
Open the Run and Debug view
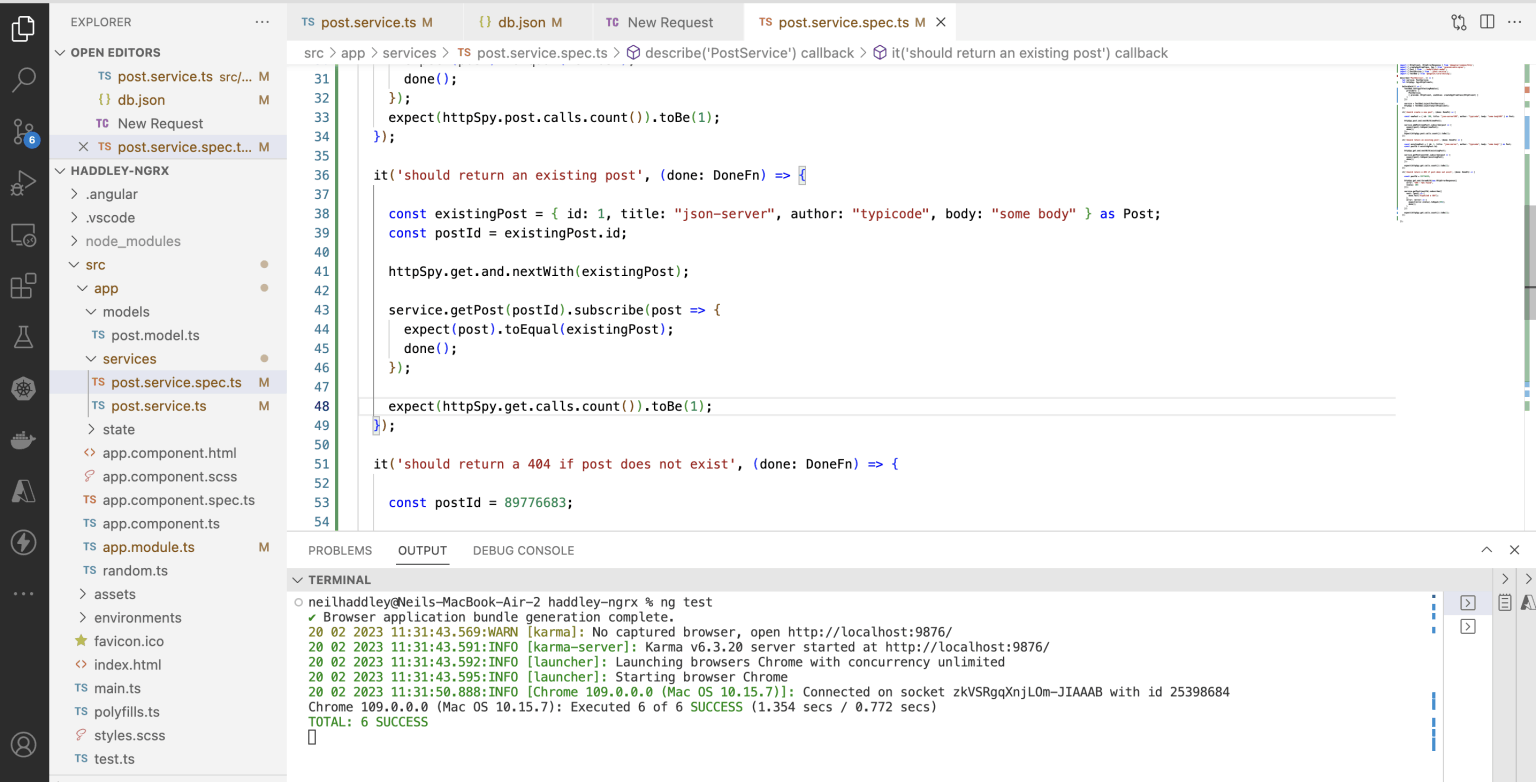click(x=24, y=184)
